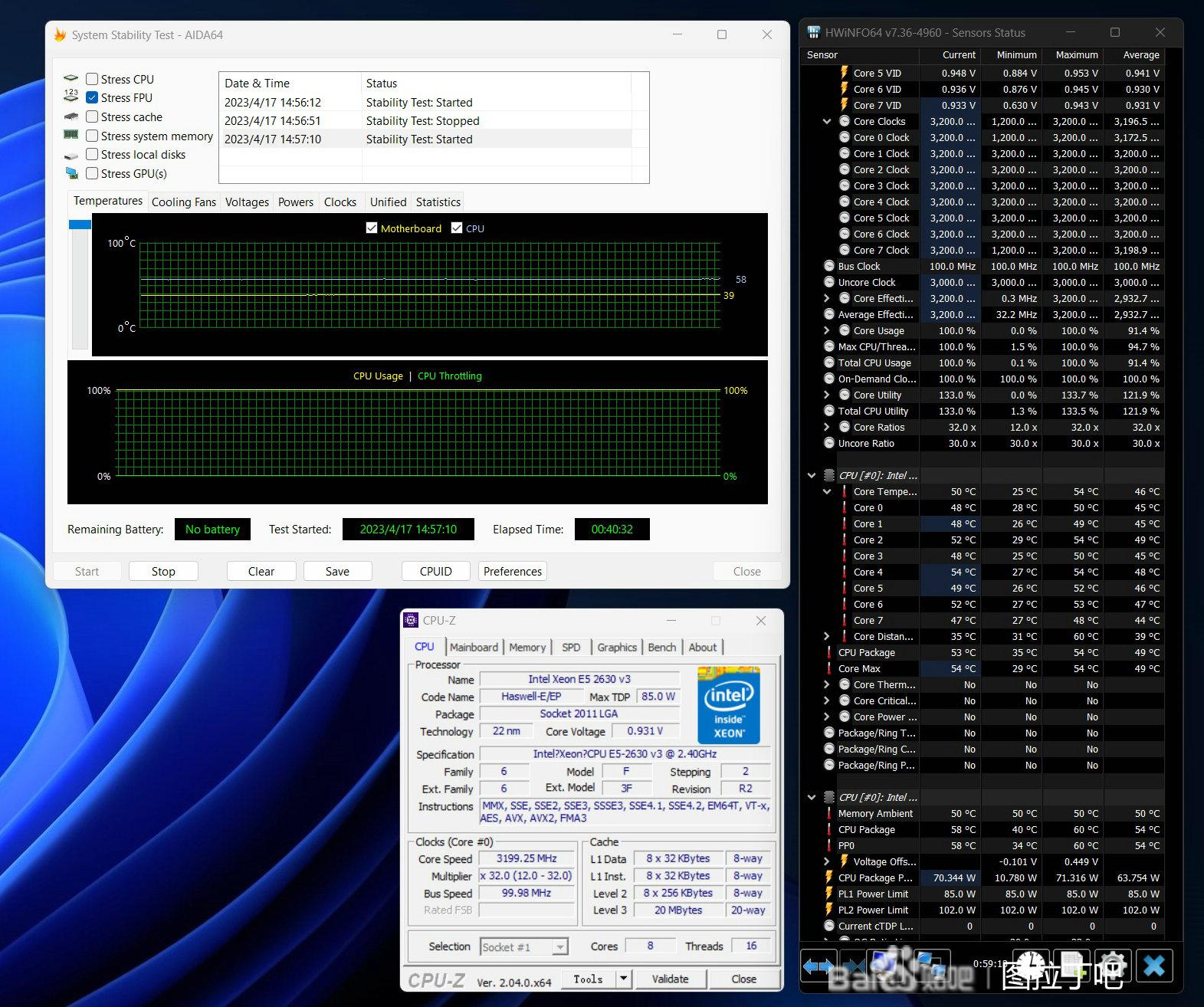Screen dimensions: 1204x1007
Task: Open the Tools dropdown arrow in CPU-Z
Action: tap(624, 979)
